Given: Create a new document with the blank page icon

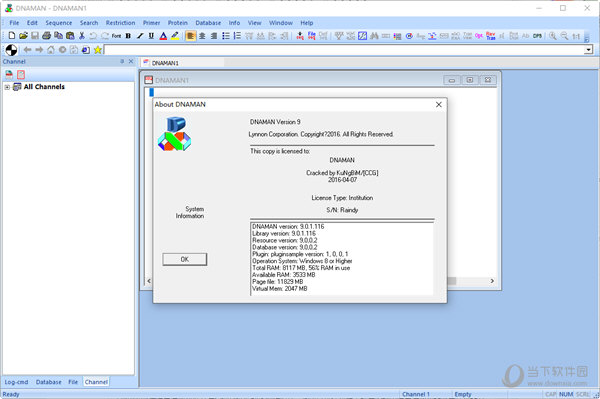Looking at the screenshot, I should pos(12,36).
